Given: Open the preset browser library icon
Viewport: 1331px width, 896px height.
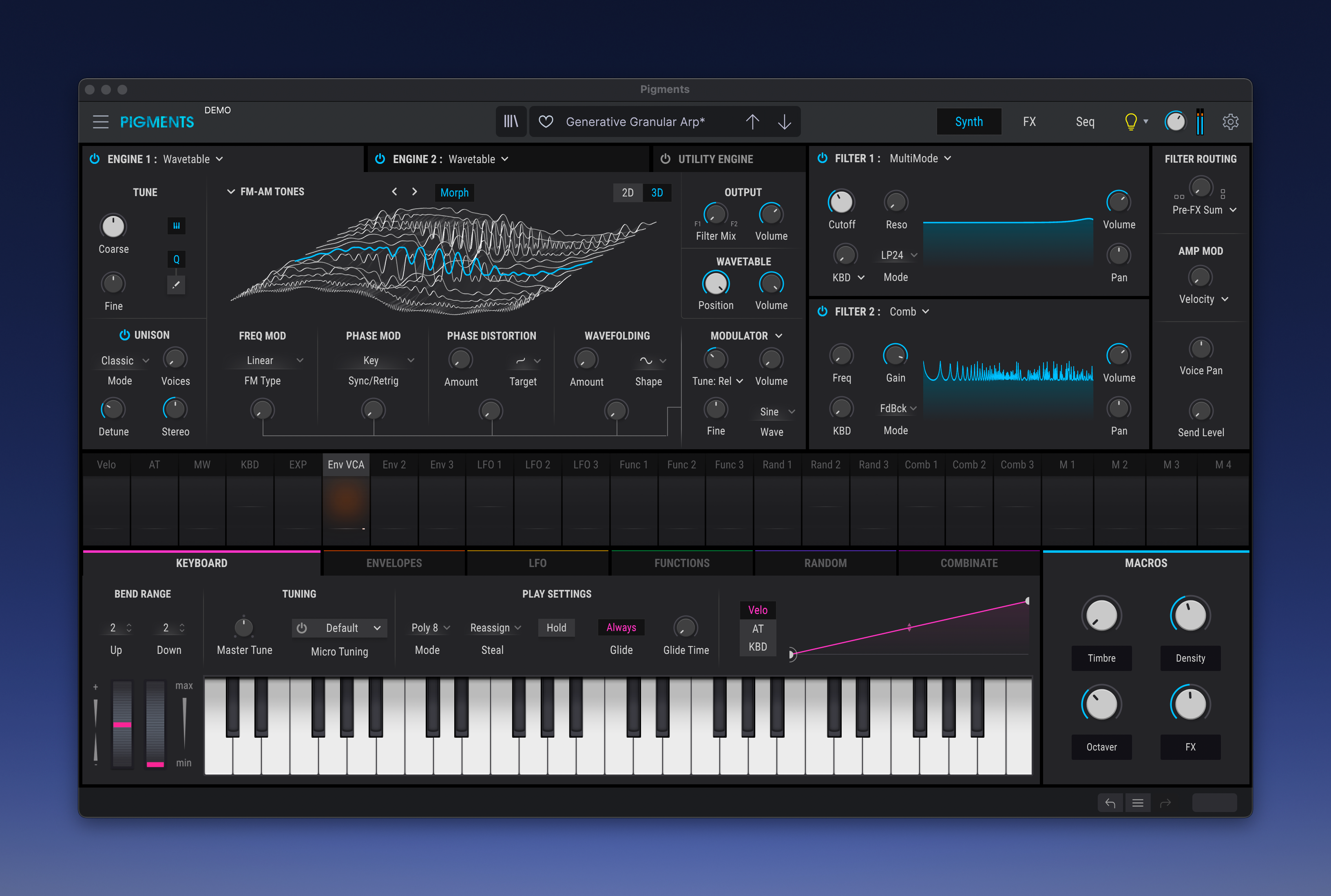Looking at the screenshot, I should [x=511, y=121].
